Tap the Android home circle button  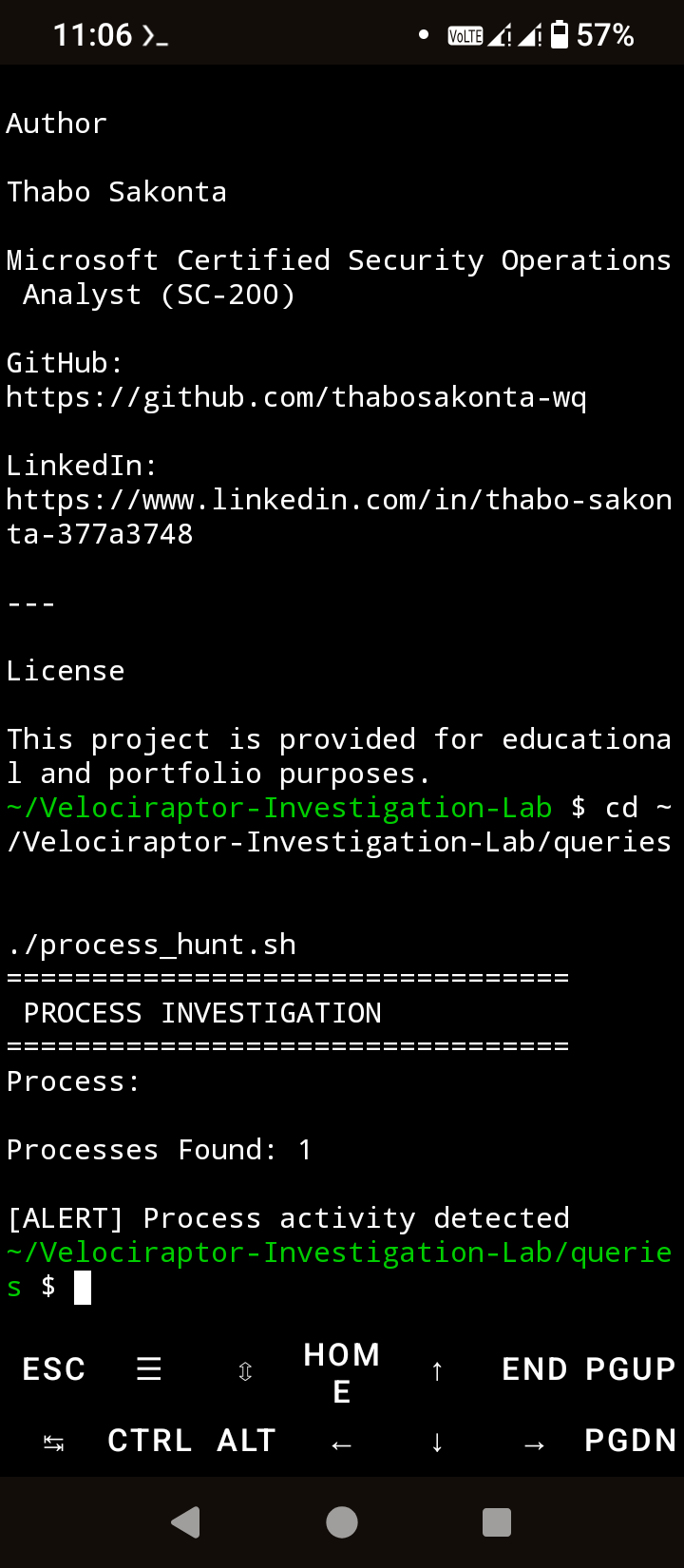342,1522
